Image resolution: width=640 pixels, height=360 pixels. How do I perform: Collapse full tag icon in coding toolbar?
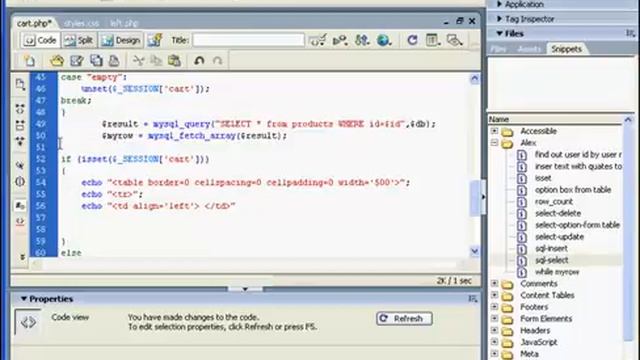coord(20,109)
